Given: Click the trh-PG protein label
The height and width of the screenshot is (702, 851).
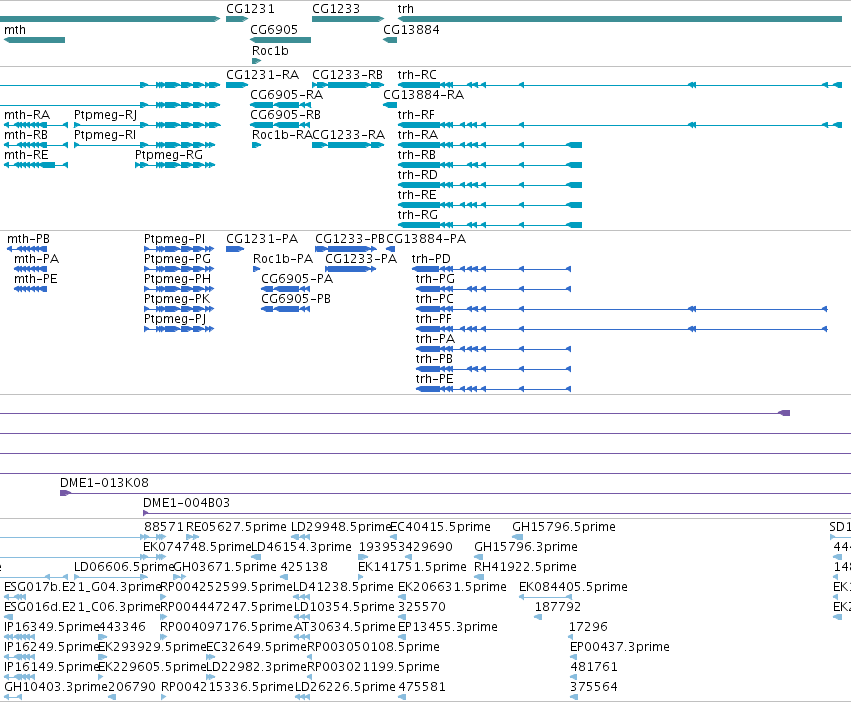Looking at the screenshot, I should (x=435, y=279).
